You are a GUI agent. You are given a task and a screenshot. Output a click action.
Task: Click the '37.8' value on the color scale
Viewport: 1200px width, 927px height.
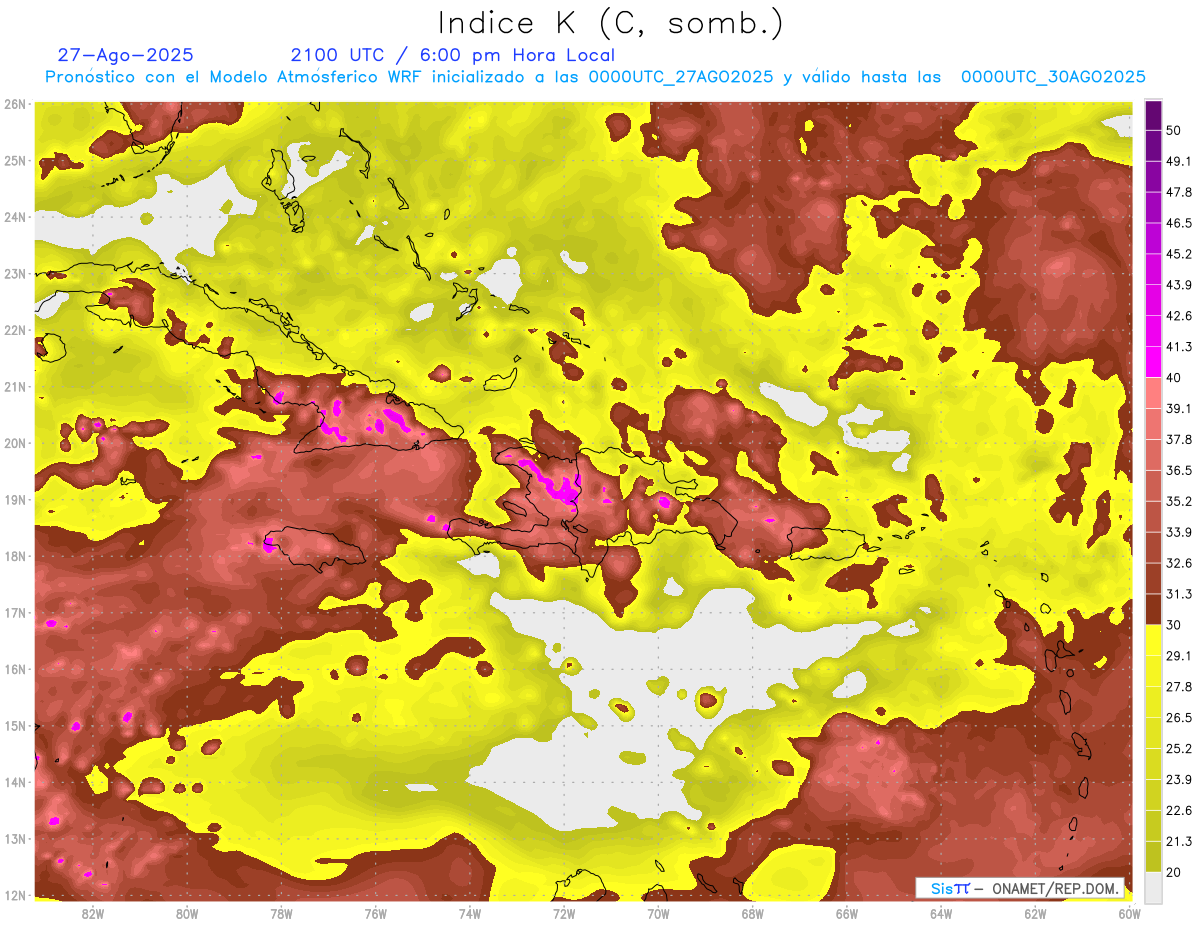(x=1179, y=439)
